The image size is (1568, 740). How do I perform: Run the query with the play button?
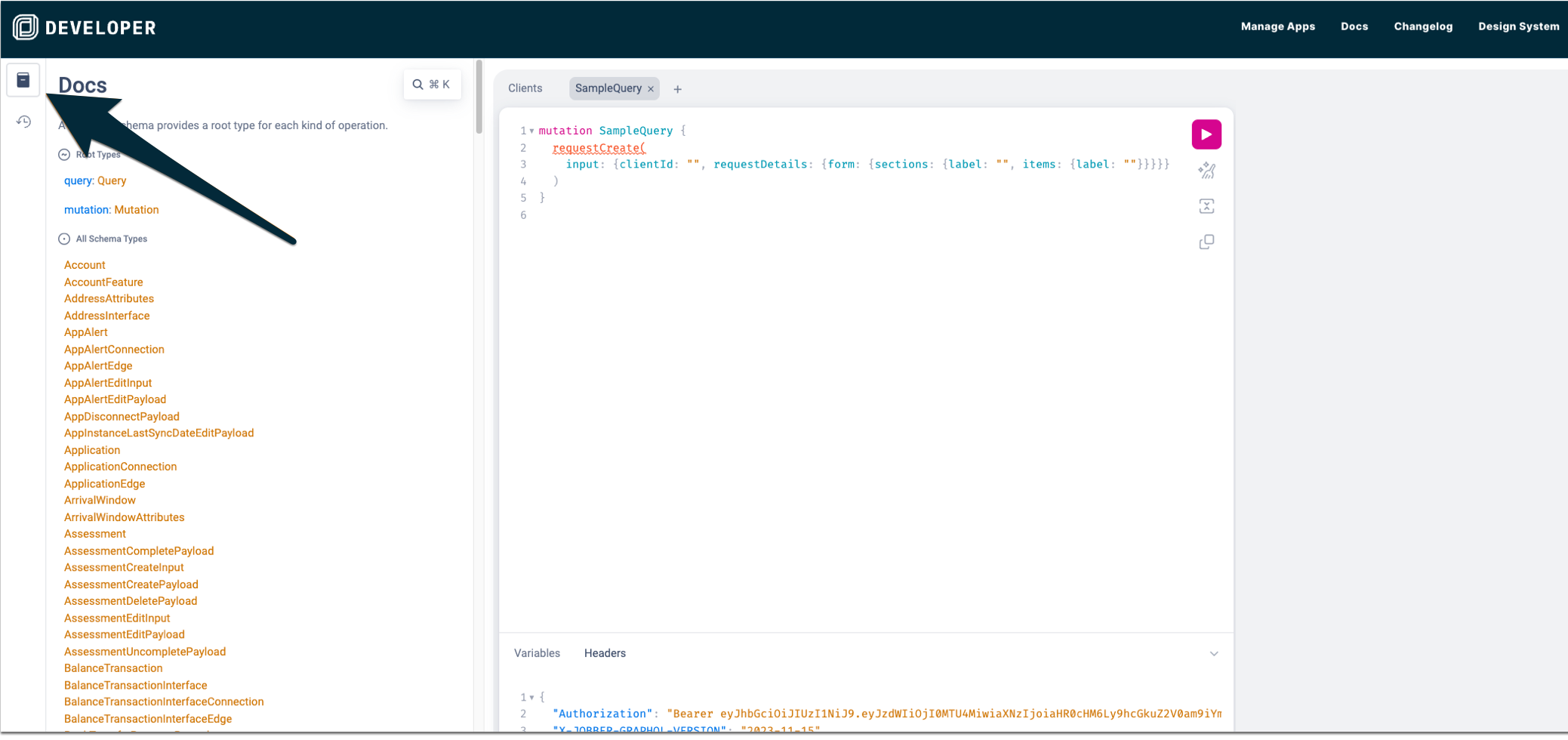pos(1206,134)
